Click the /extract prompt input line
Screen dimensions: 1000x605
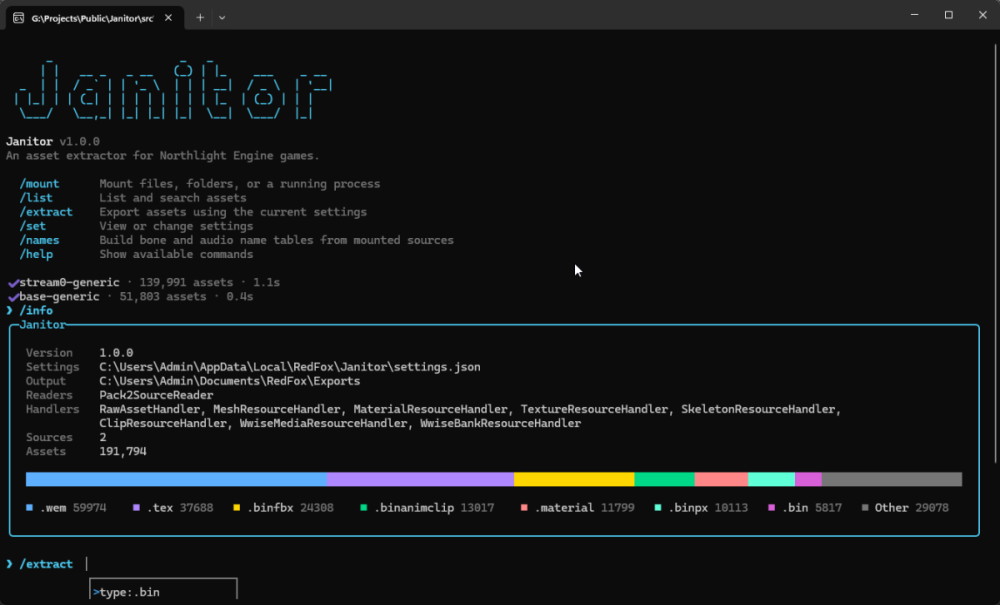pyautogui.click(x=47, y=564)
